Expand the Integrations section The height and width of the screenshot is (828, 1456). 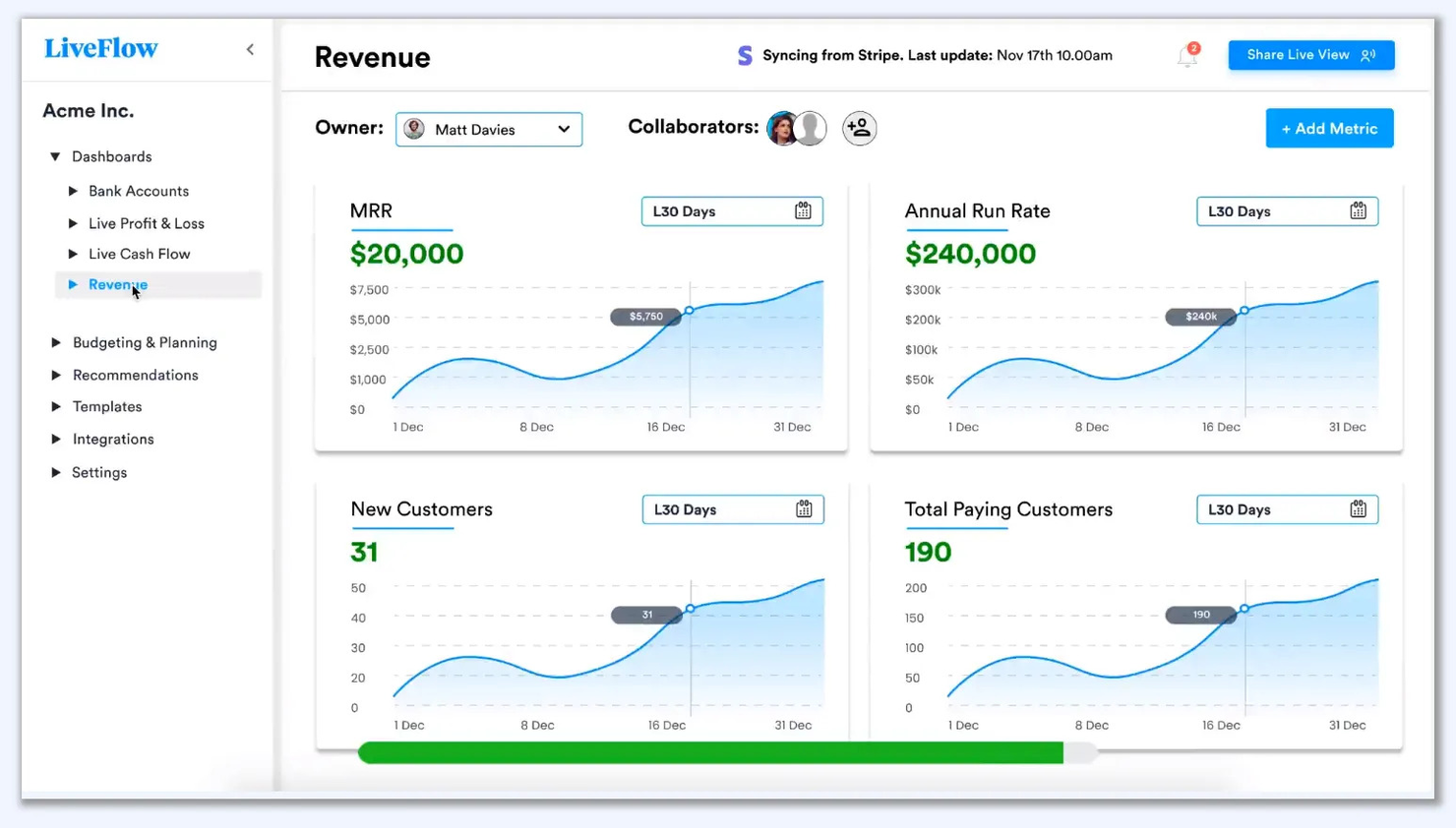tap(113, 439)
